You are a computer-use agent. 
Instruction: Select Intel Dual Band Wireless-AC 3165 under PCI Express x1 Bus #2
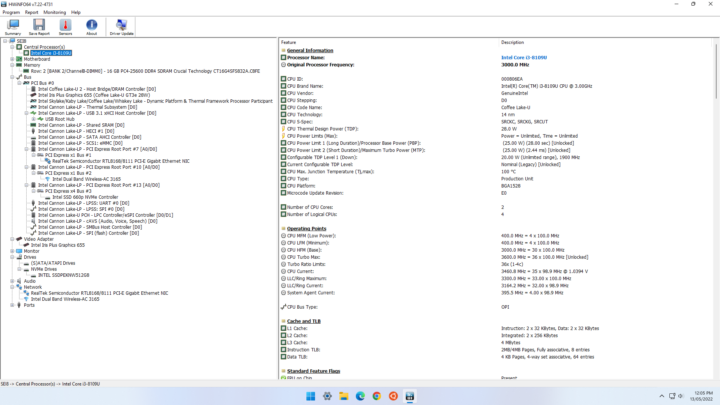[x=86, y=179]
